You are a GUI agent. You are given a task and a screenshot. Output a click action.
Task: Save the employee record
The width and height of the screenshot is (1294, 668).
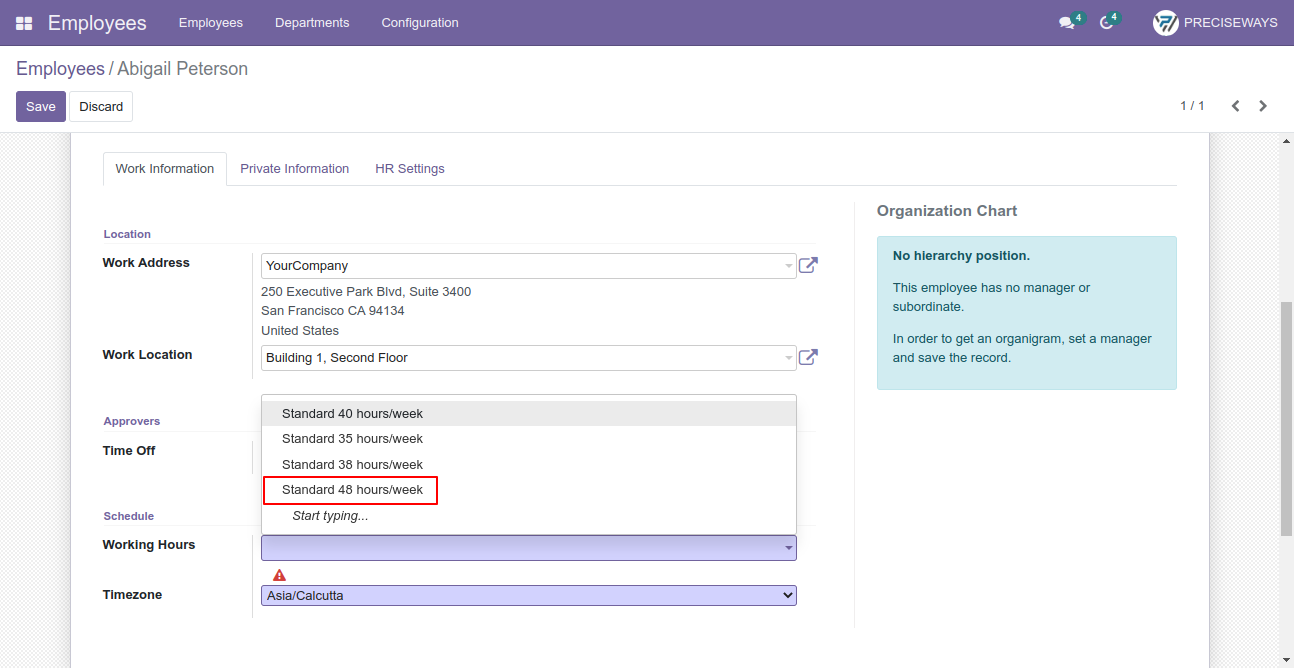[x=41, y=107]
